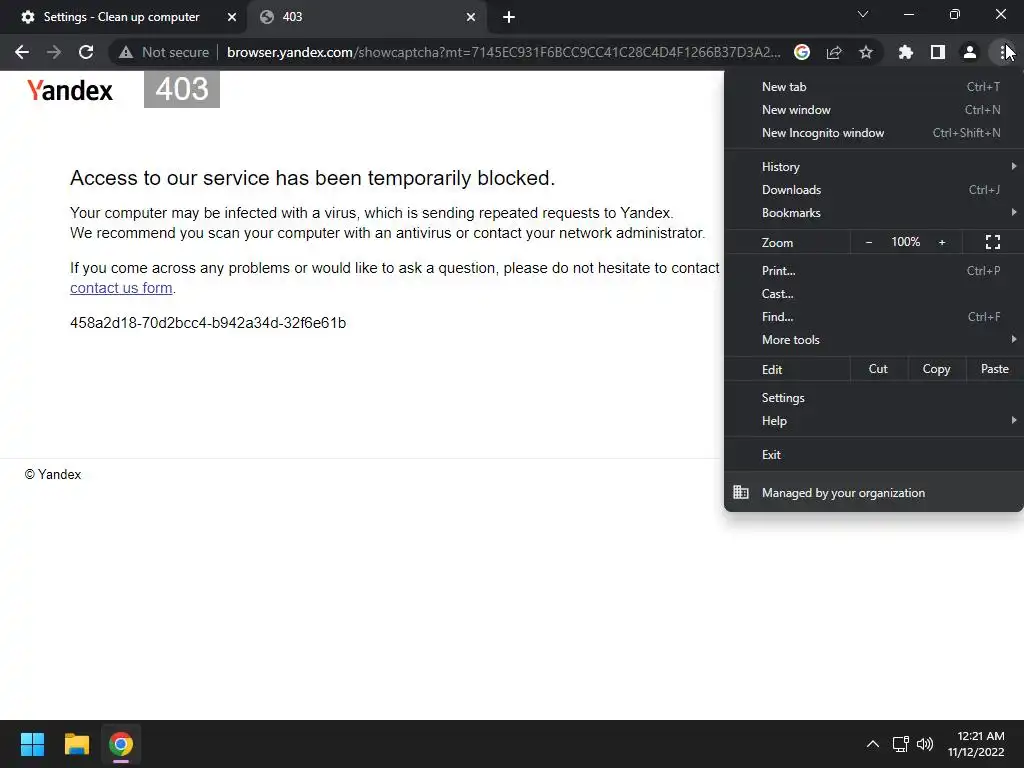Open Settings from the Chrome menu

pos(874,398)
